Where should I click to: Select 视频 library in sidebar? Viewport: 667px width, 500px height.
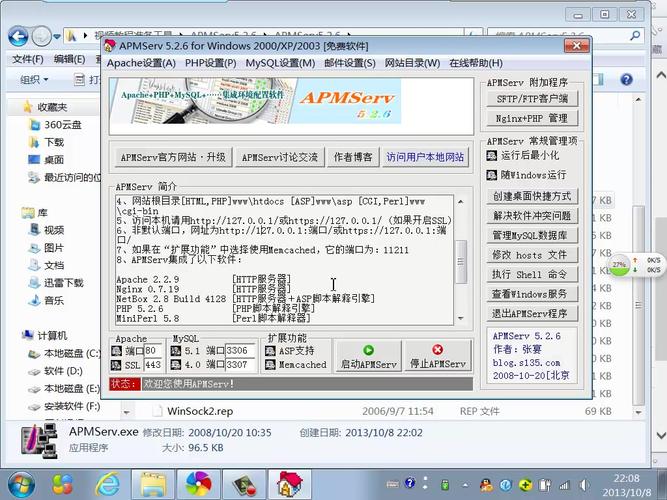(46, 230)
